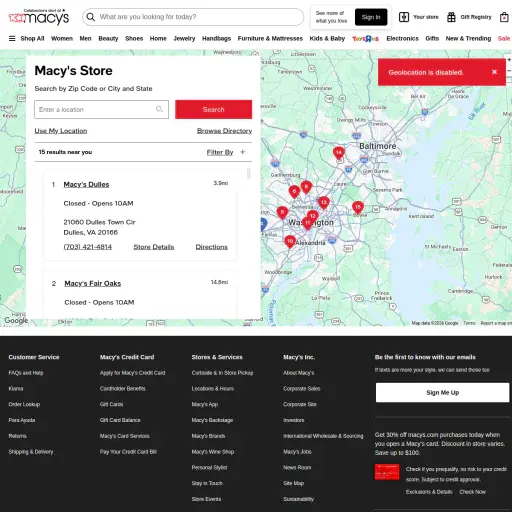Open the Macy's Dulles store link
This screenshot has width=512, height=512.
point(86,184)
